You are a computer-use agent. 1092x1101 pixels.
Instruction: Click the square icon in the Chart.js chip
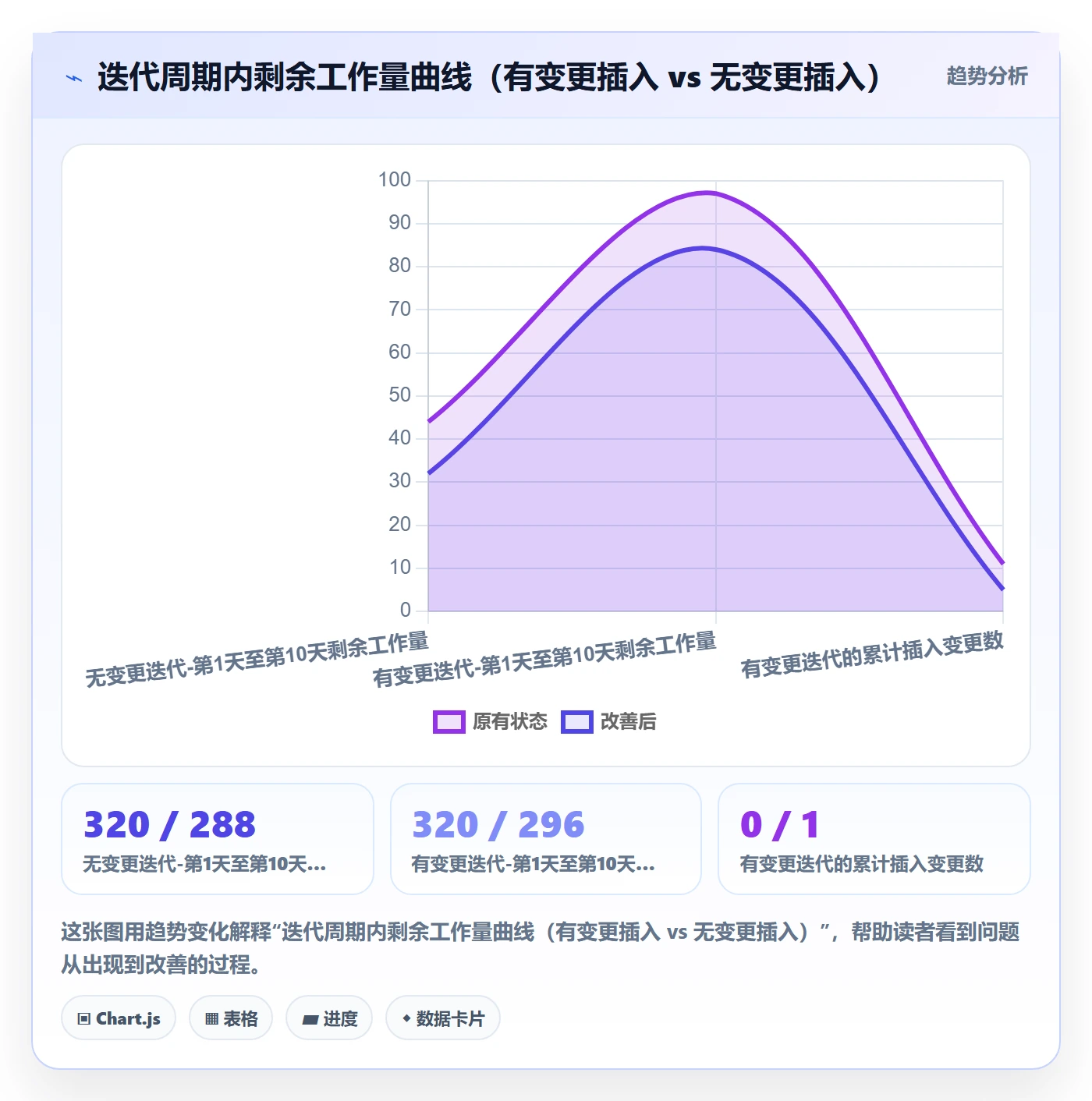(x=84, y=1019)
